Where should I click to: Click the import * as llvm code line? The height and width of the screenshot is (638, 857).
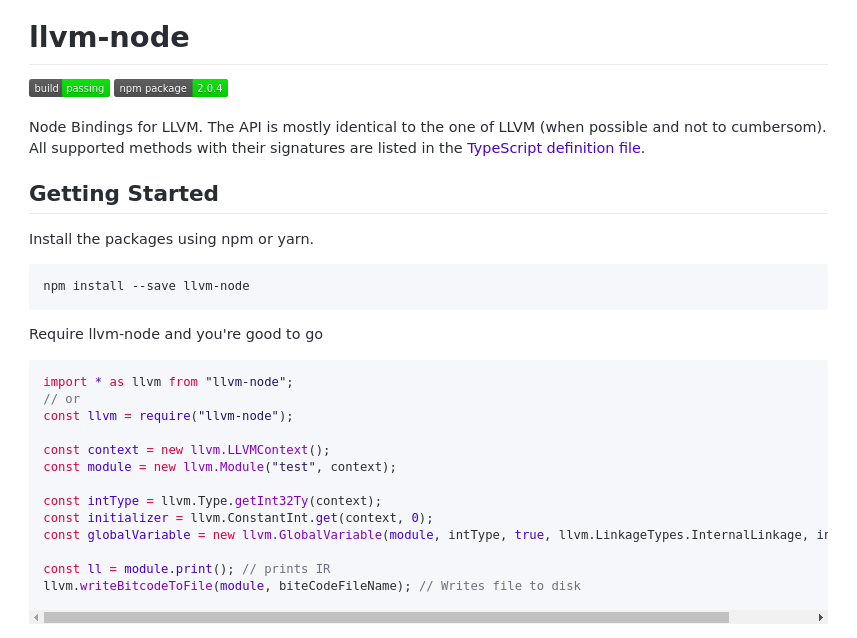tap(168, 382)
